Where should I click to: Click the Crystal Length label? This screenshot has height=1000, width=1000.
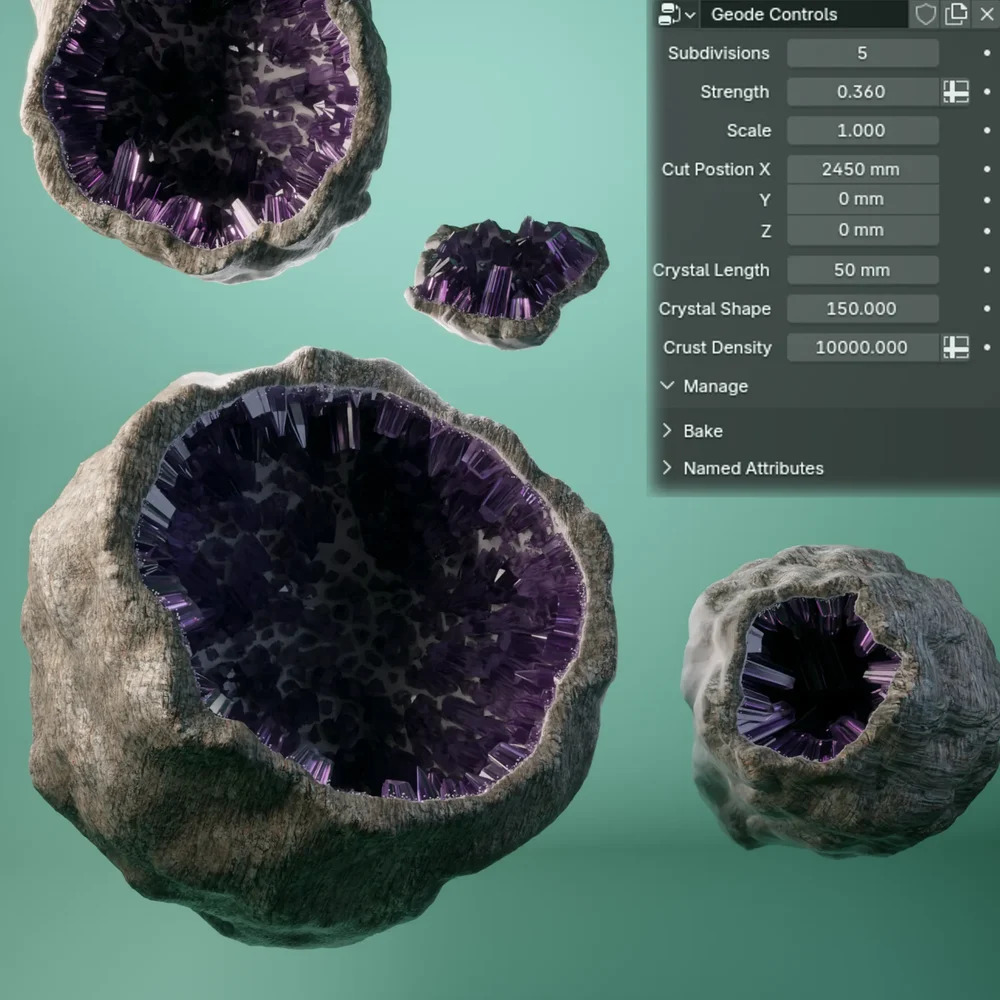(x=711, y=270)
